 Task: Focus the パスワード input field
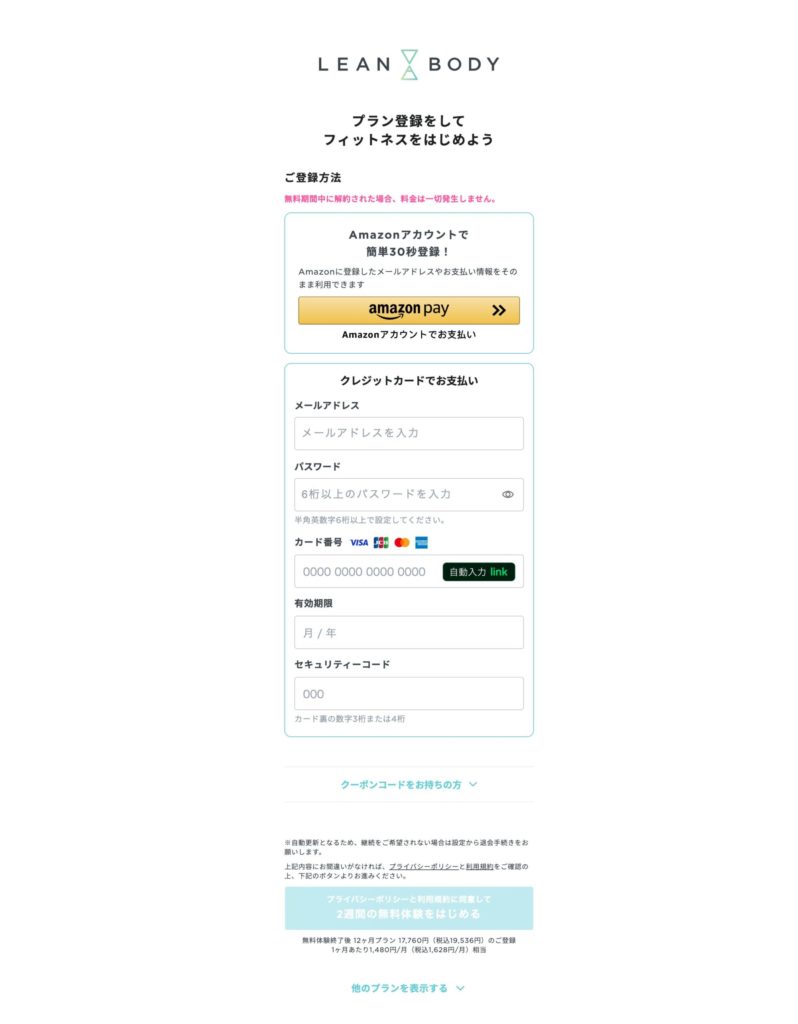point(409,494)
